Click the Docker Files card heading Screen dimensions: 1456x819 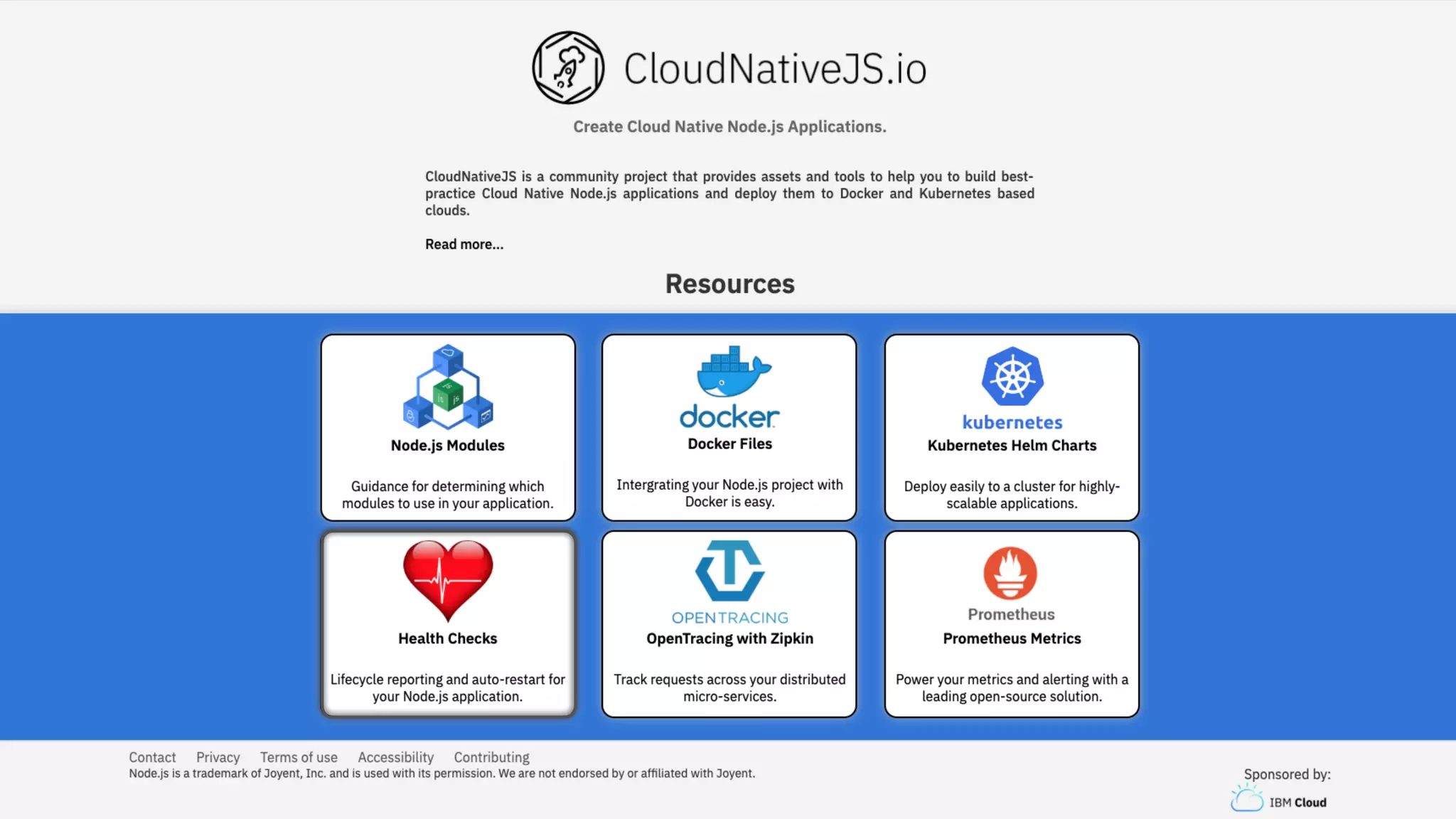tap(729, 444)
